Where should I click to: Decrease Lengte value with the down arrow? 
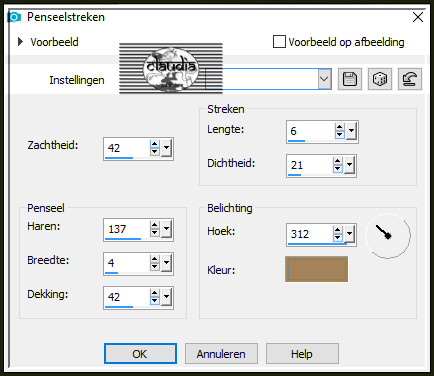point(339,135)
